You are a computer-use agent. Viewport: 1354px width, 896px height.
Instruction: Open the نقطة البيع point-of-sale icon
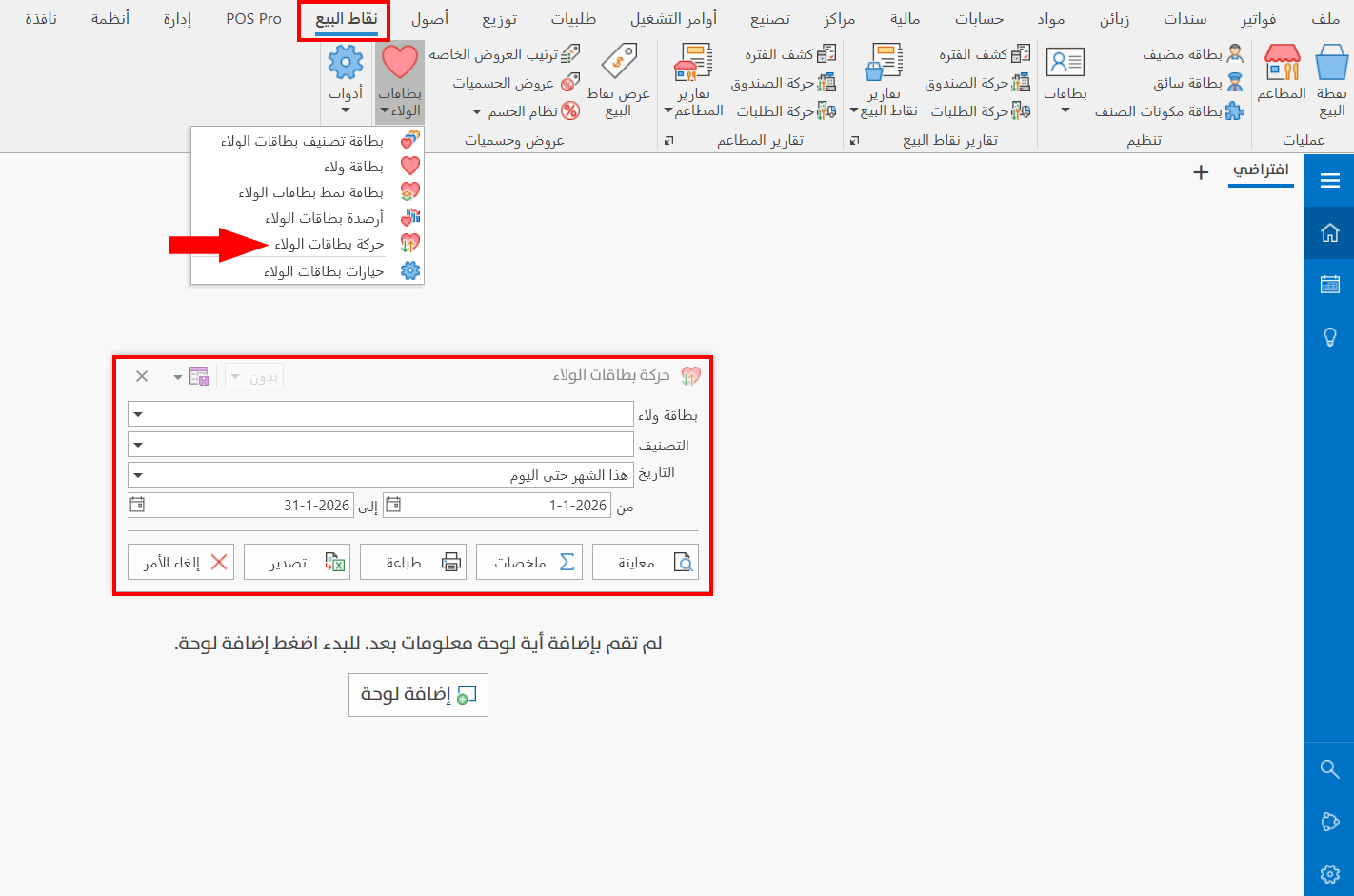[1331, 81]
